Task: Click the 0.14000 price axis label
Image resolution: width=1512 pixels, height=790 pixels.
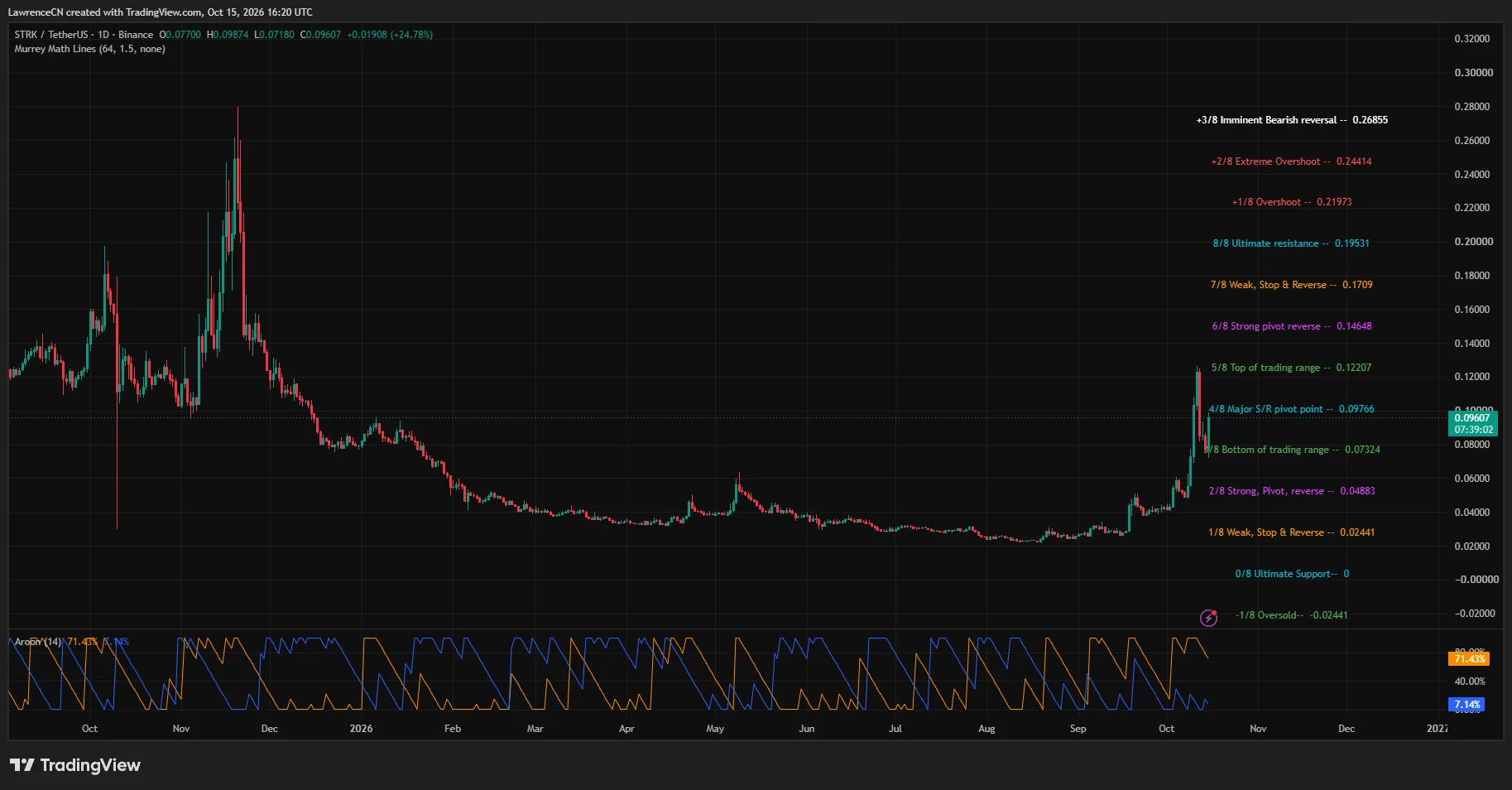Action: click(x=1472, y=344)
